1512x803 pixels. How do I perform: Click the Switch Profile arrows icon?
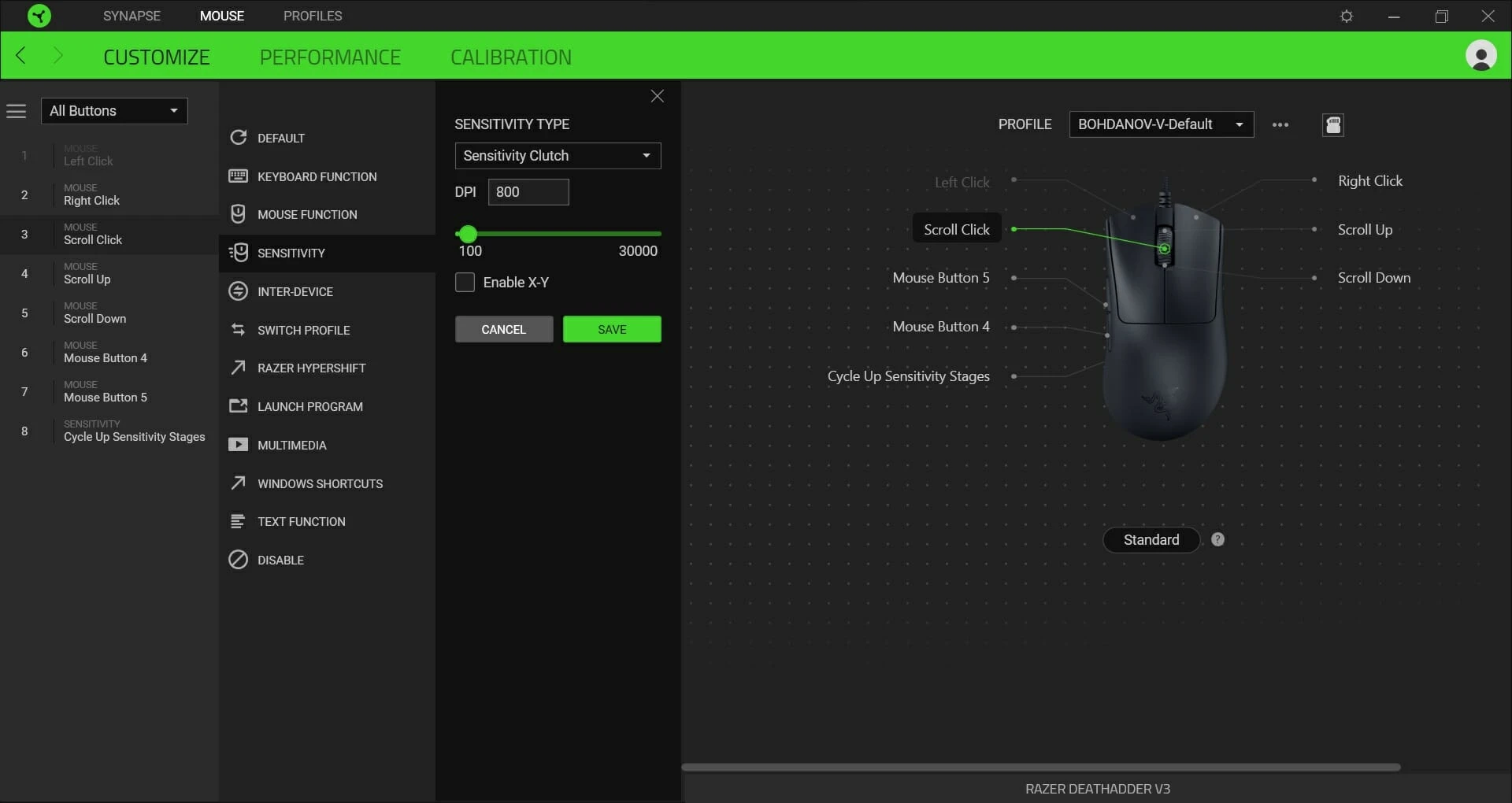[x=238, y=330]
